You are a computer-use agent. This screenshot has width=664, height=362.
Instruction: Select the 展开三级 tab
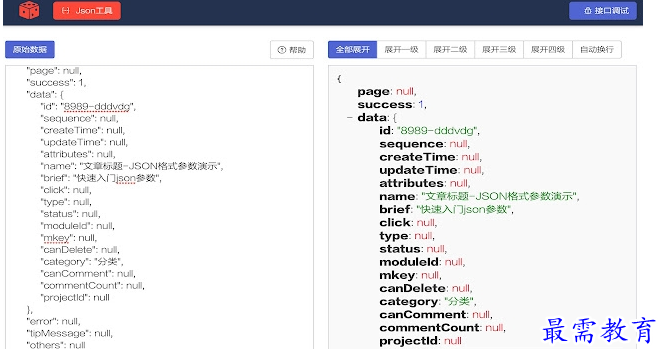click(499, 50)
